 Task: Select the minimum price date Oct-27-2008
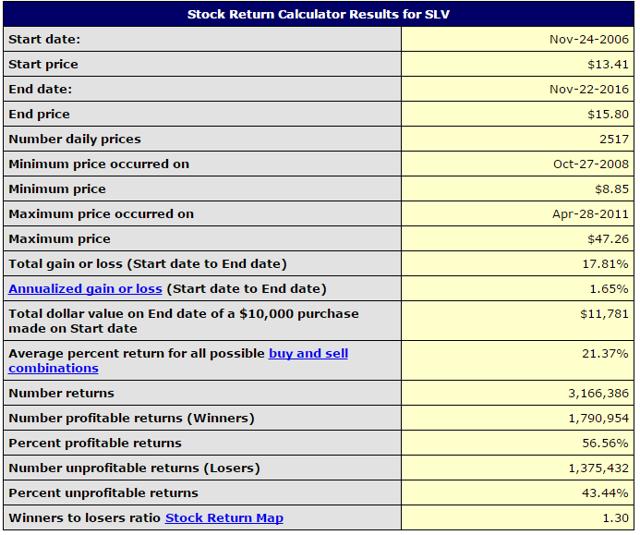click(x=591, y=164)
